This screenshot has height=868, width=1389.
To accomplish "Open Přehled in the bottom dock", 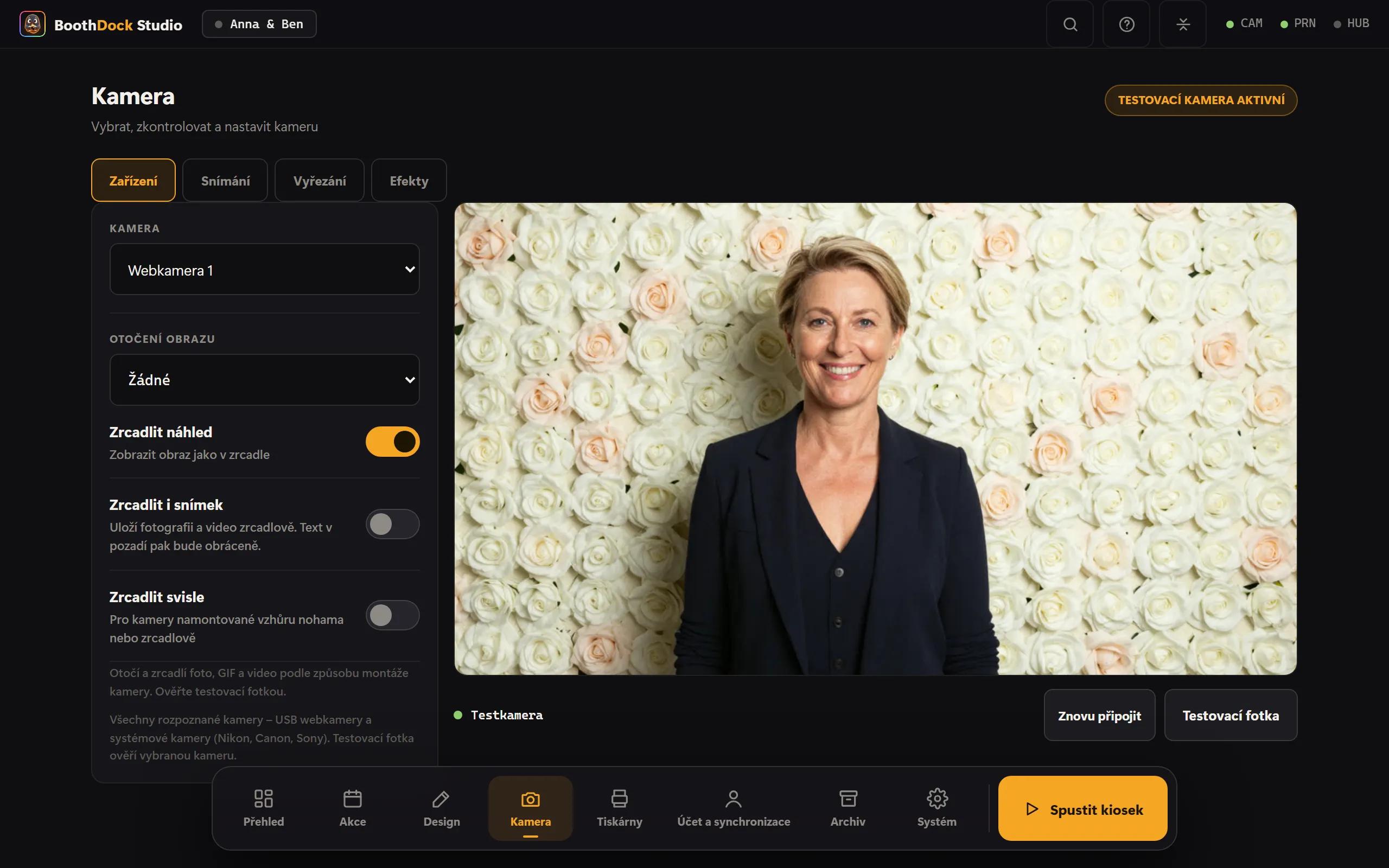I will [x=264, y=808].
